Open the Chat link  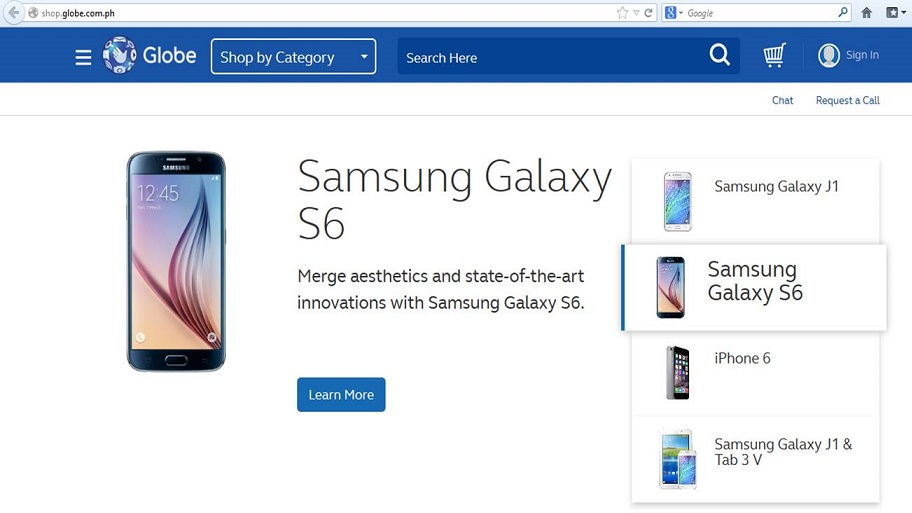click(782, 100)
